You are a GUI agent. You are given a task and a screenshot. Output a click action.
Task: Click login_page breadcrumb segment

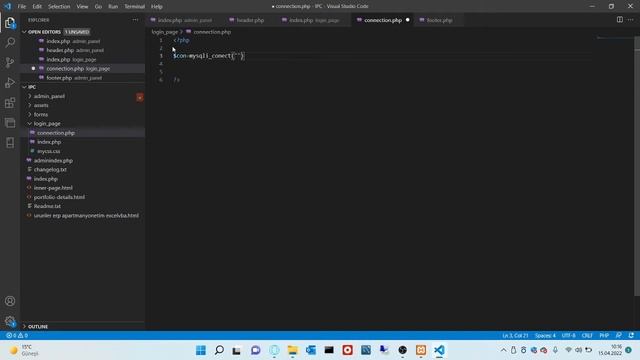(165, 32)
